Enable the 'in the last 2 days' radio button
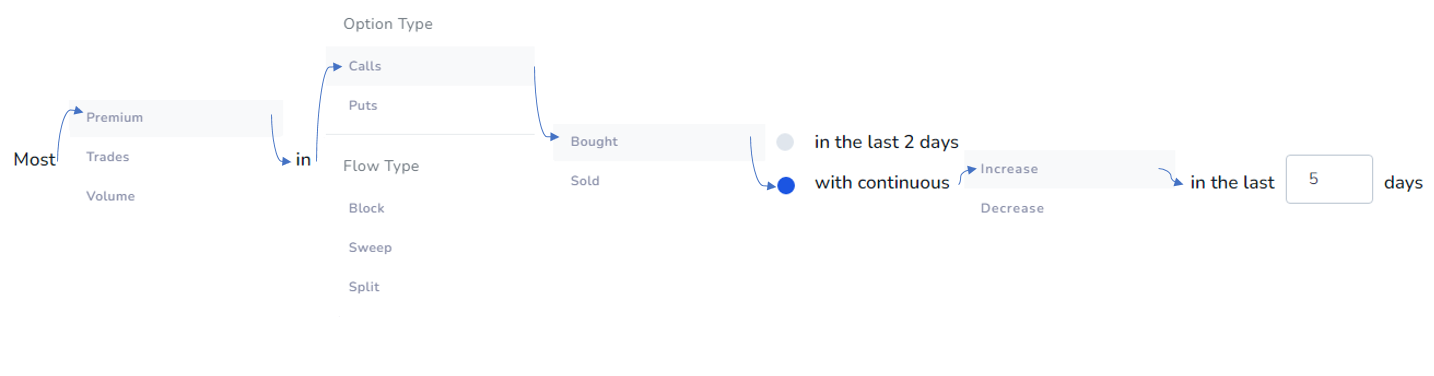The image size is (1434, 376). click(x=785, y=142)
